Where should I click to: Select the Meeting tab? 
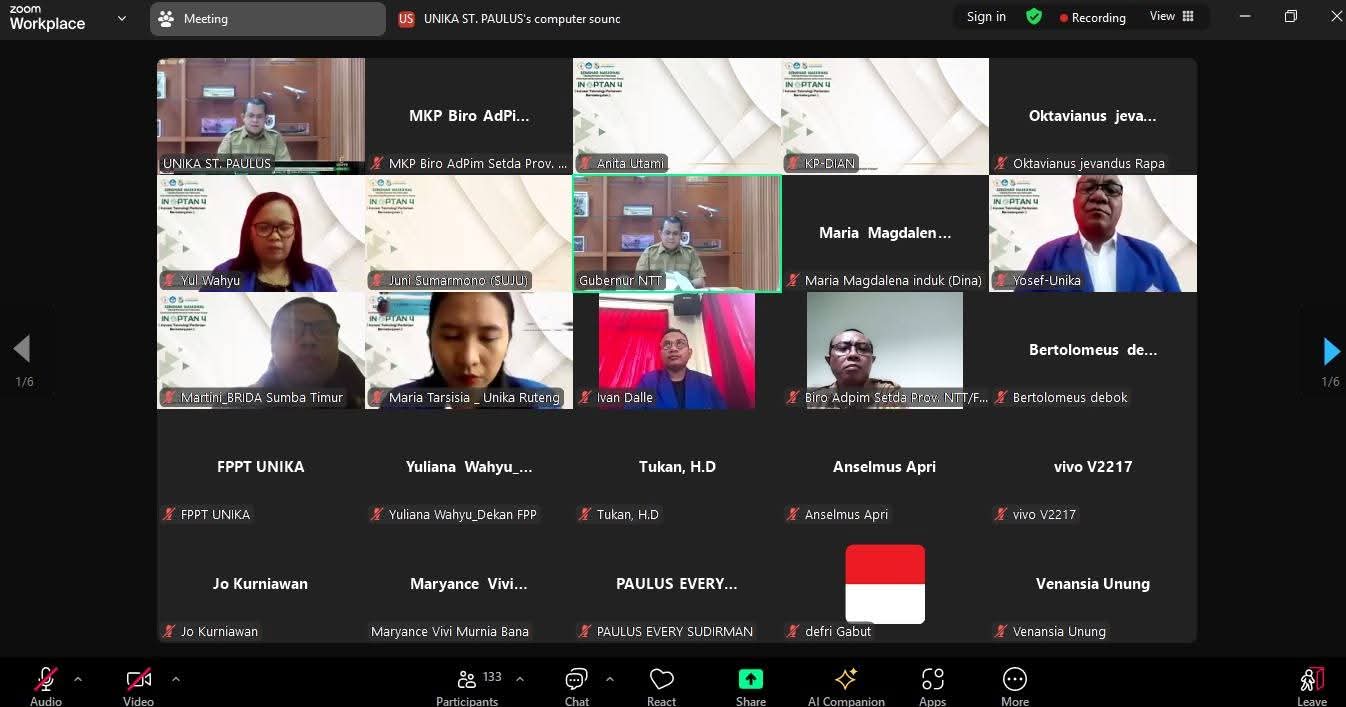pos(267,19)
